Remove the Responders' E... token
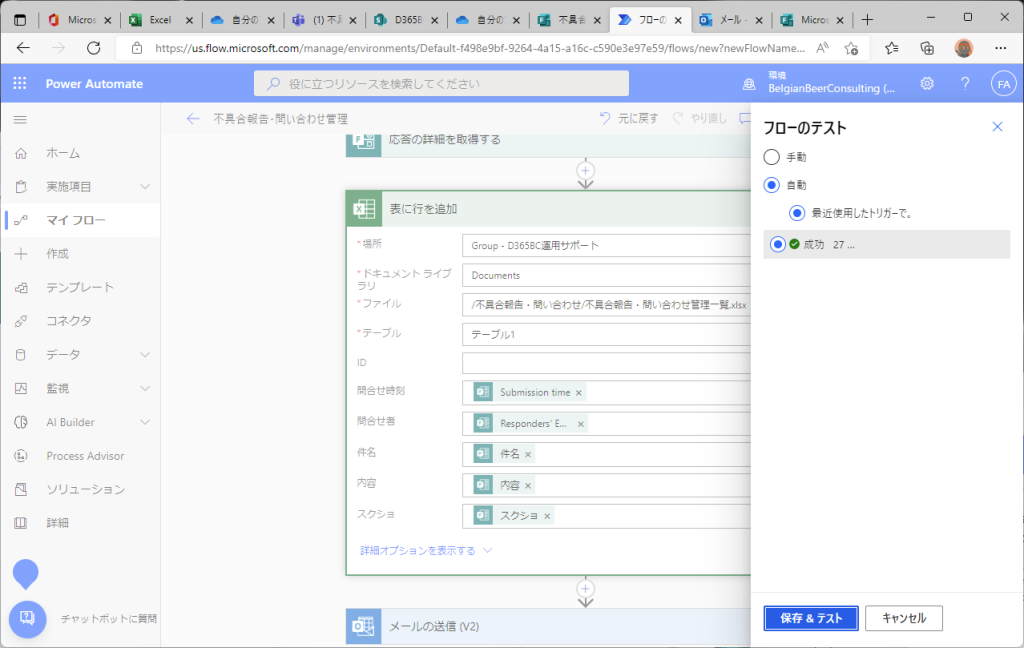This screenshot has width=1024, height=648. click(581, 424)
